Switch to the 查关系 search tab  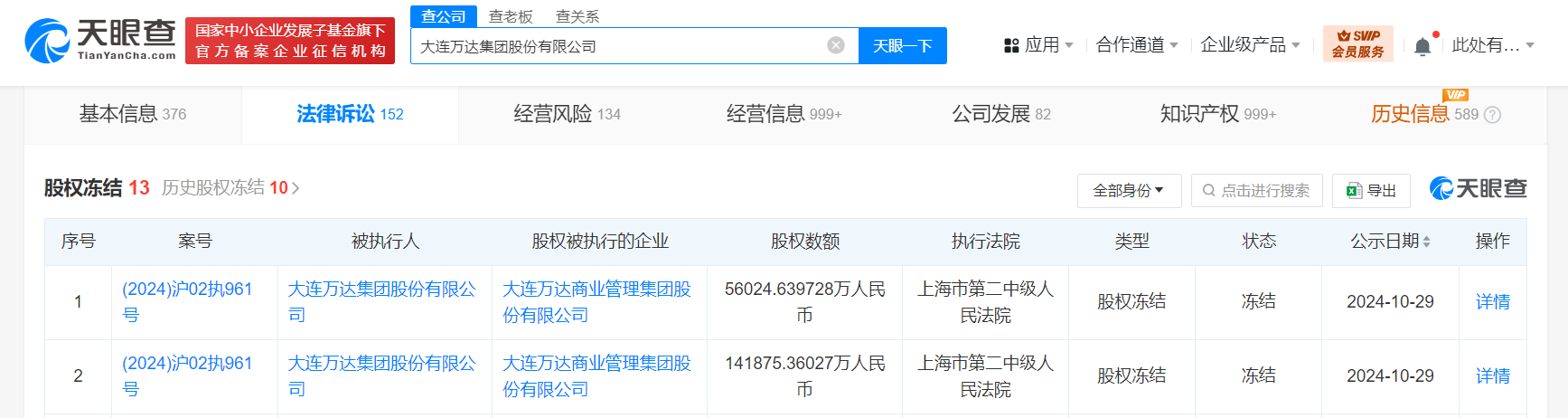[577, 16]
